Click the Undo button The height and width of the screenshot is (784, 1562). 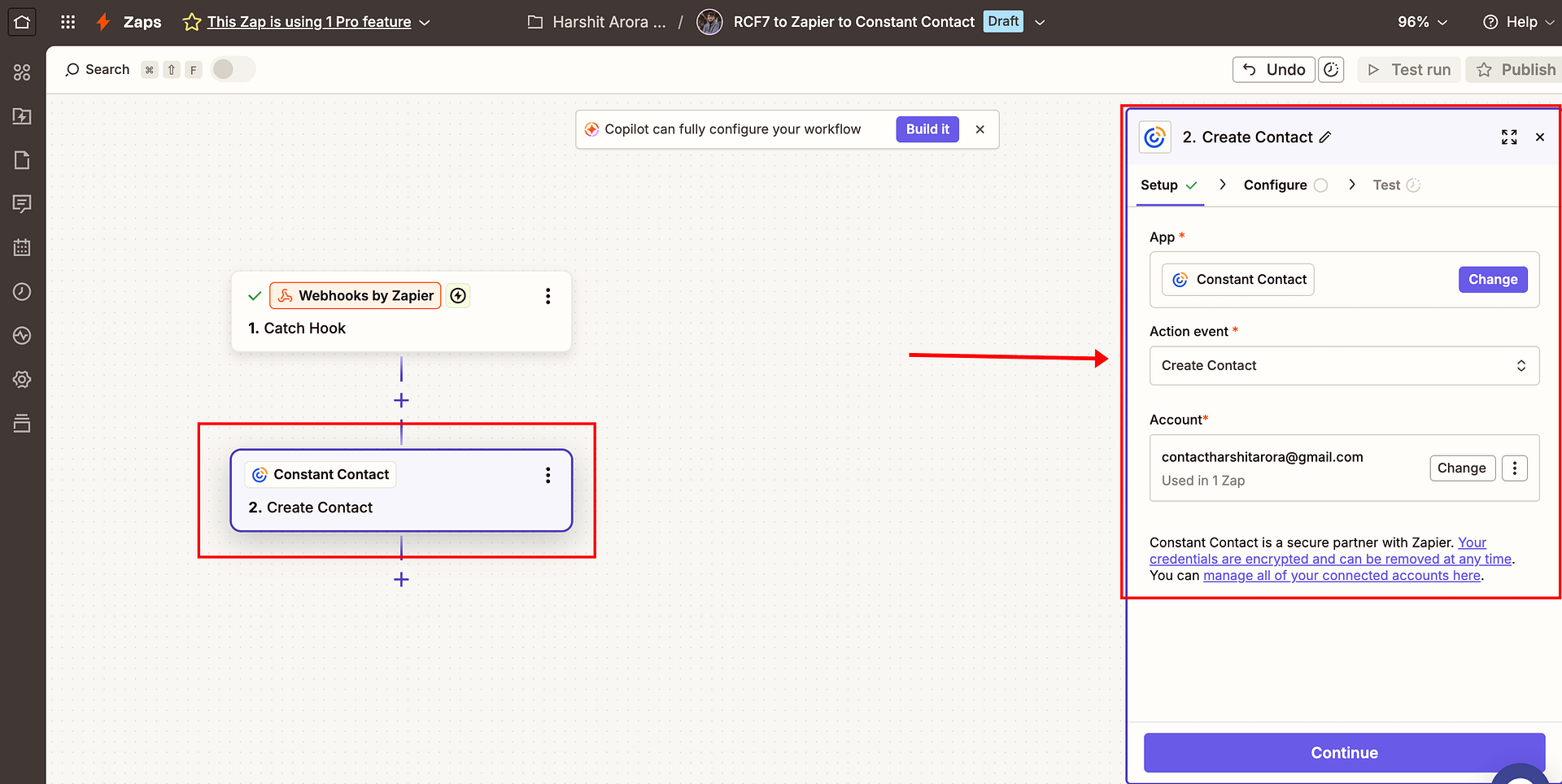(x=1275, y=70)
